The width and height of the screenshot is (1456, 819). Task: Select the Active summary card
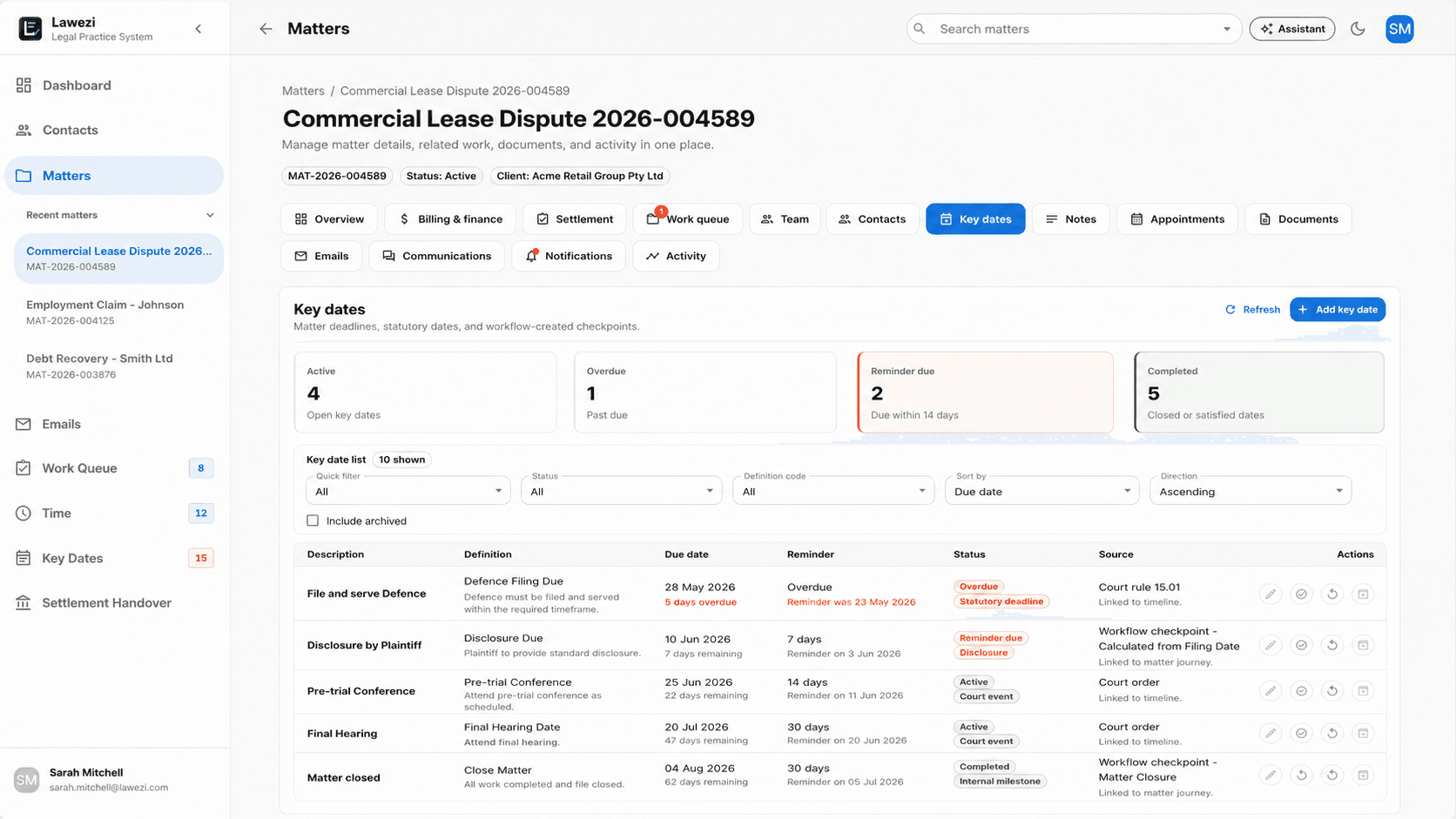425,393
